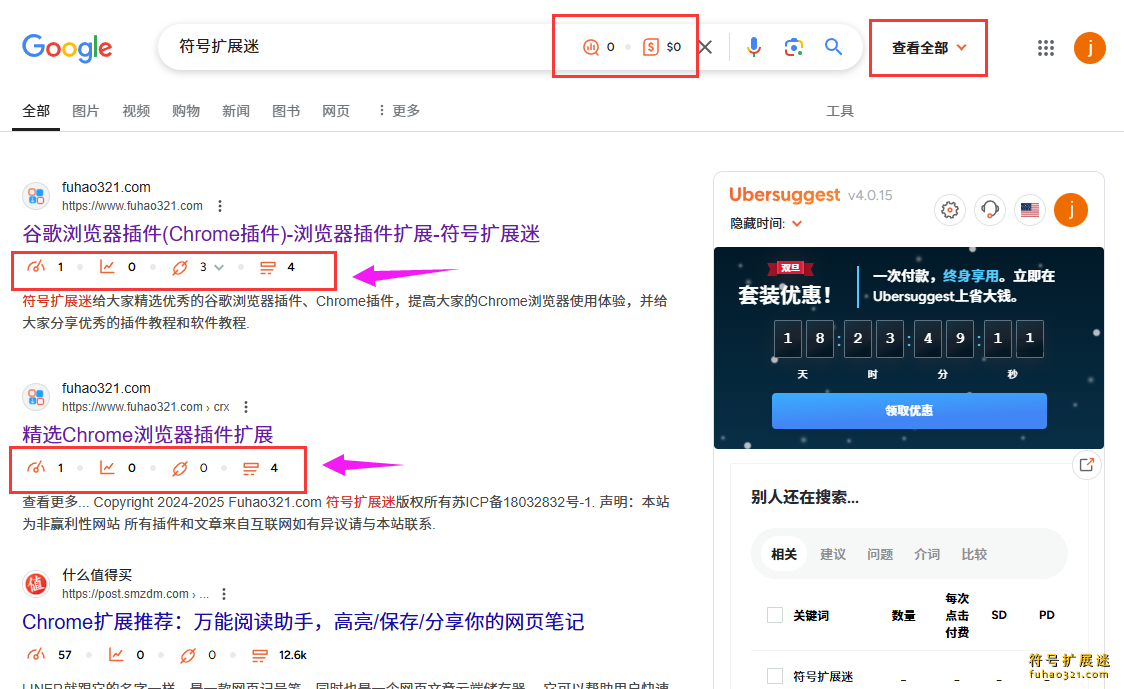Click the 每次点击付费 column header

(957, 615)
